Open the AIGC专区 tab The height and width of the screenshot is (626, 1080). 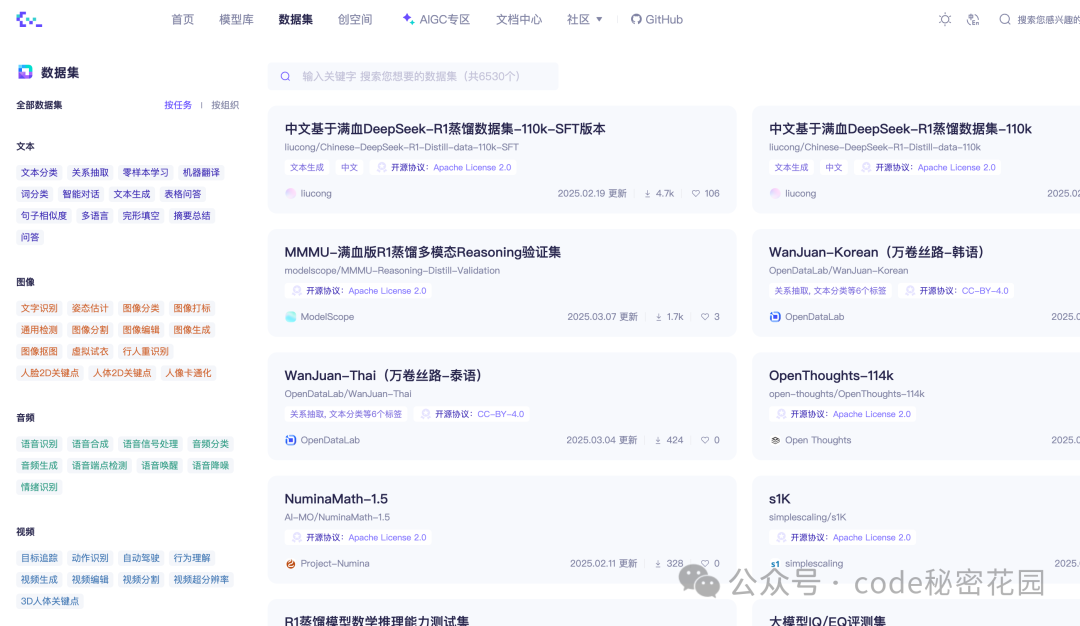(436, 19)
